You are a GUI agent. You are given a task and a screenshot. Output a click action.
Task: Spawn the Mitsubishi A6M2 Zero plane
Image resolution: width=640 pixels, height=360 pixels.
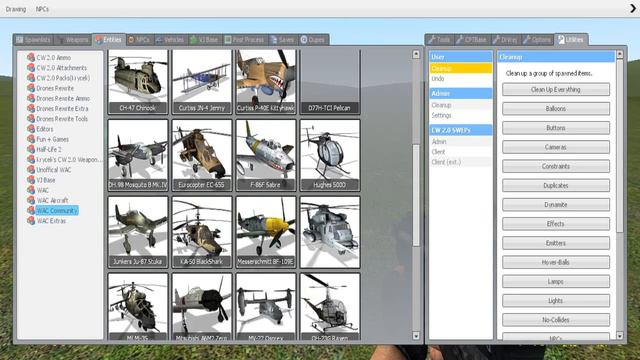(202, 307)
